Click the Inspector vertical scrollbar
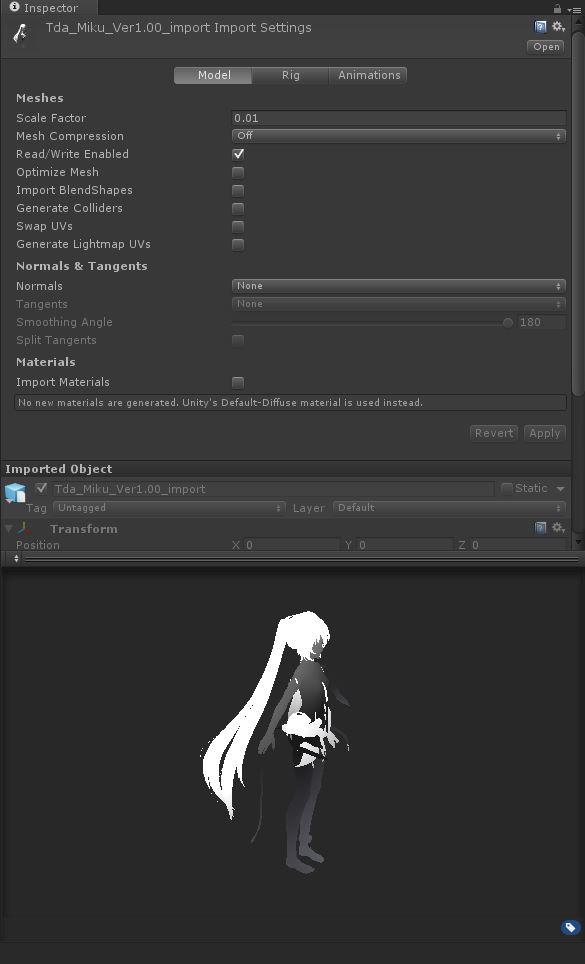The height and width of the screenshot is (964, 585). pos(578,212)
